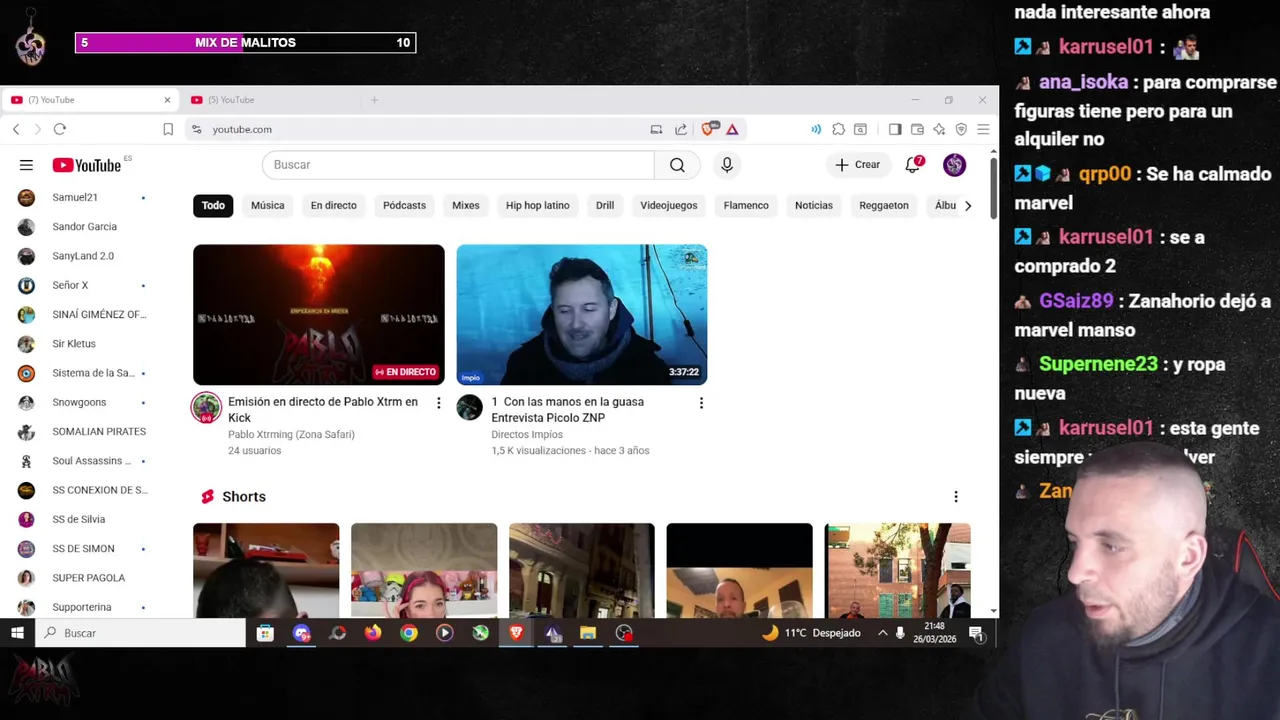Select the Todo filter chip
The width and height of the screenshot is (1280, 720).
point(213,205)
